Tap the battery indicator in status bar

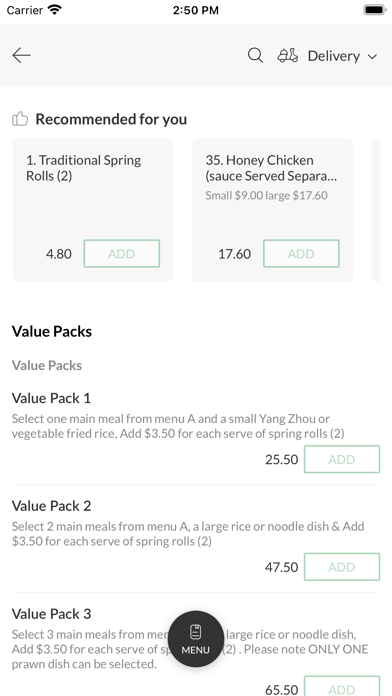coord(375,10)
